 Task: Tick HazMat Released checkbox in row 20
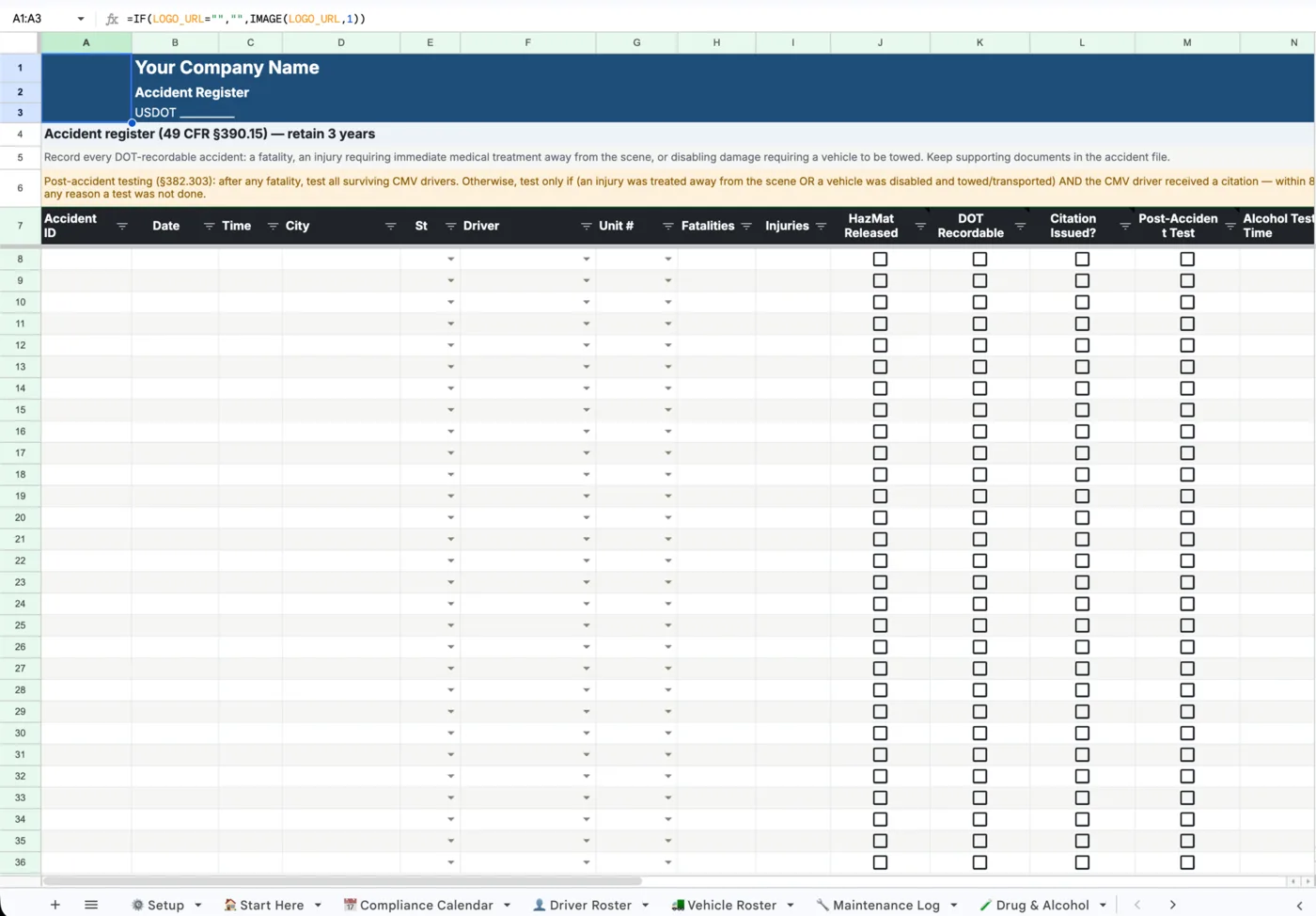[x=880, y=517]
